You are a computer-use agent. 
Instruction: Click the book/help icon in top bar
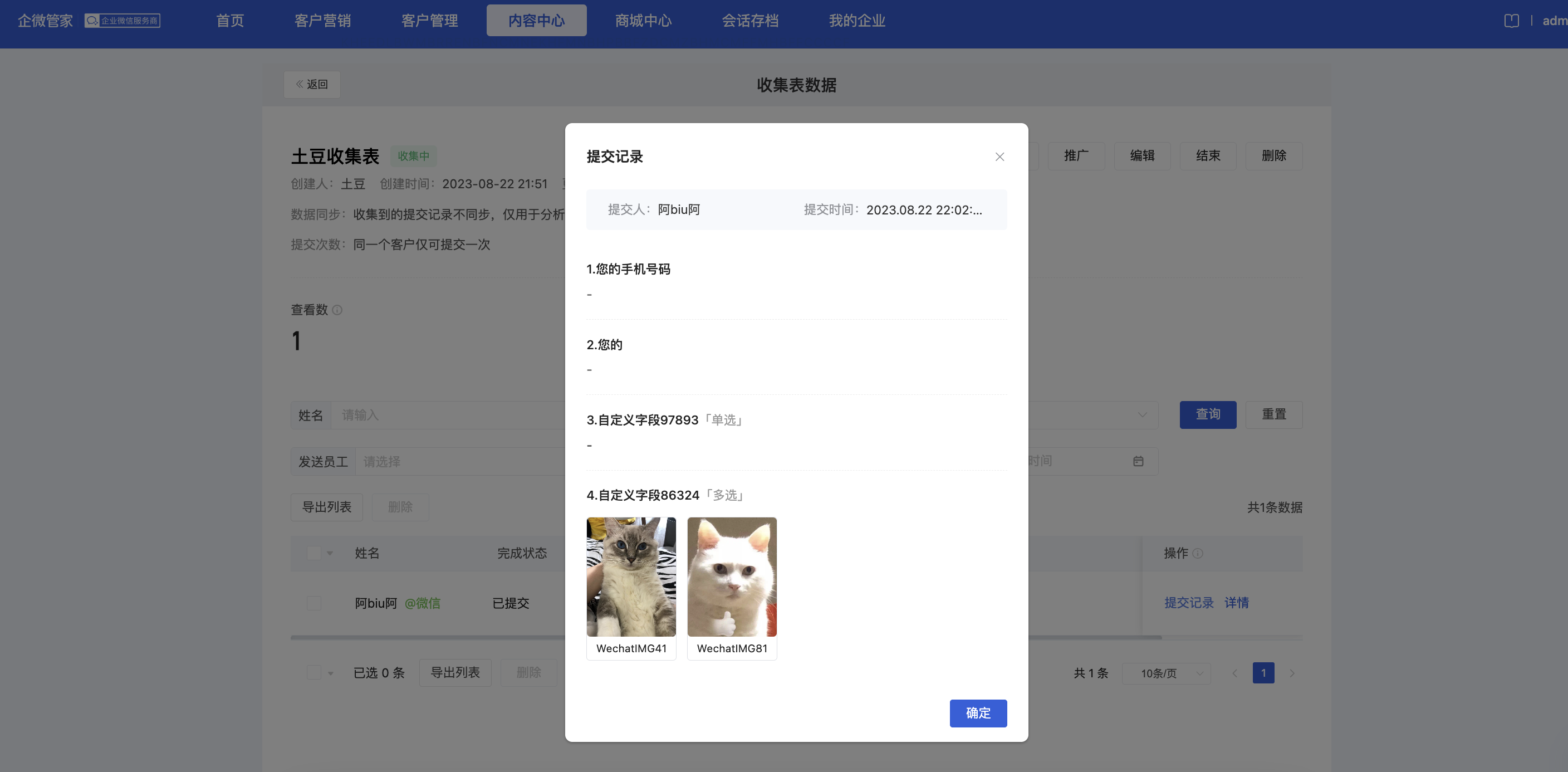(x=1511, y=21)
